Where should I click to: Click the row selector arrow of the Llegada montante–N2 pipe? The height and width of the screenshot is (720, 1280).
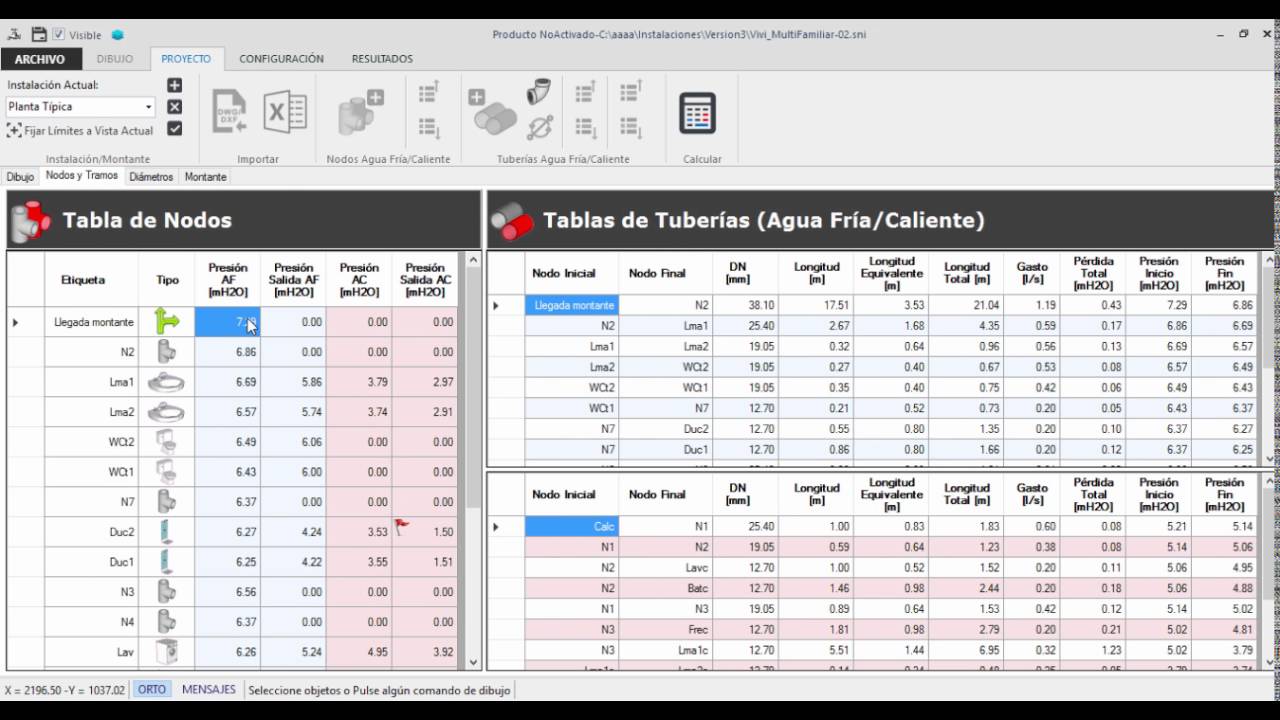(x=496, y=305)
